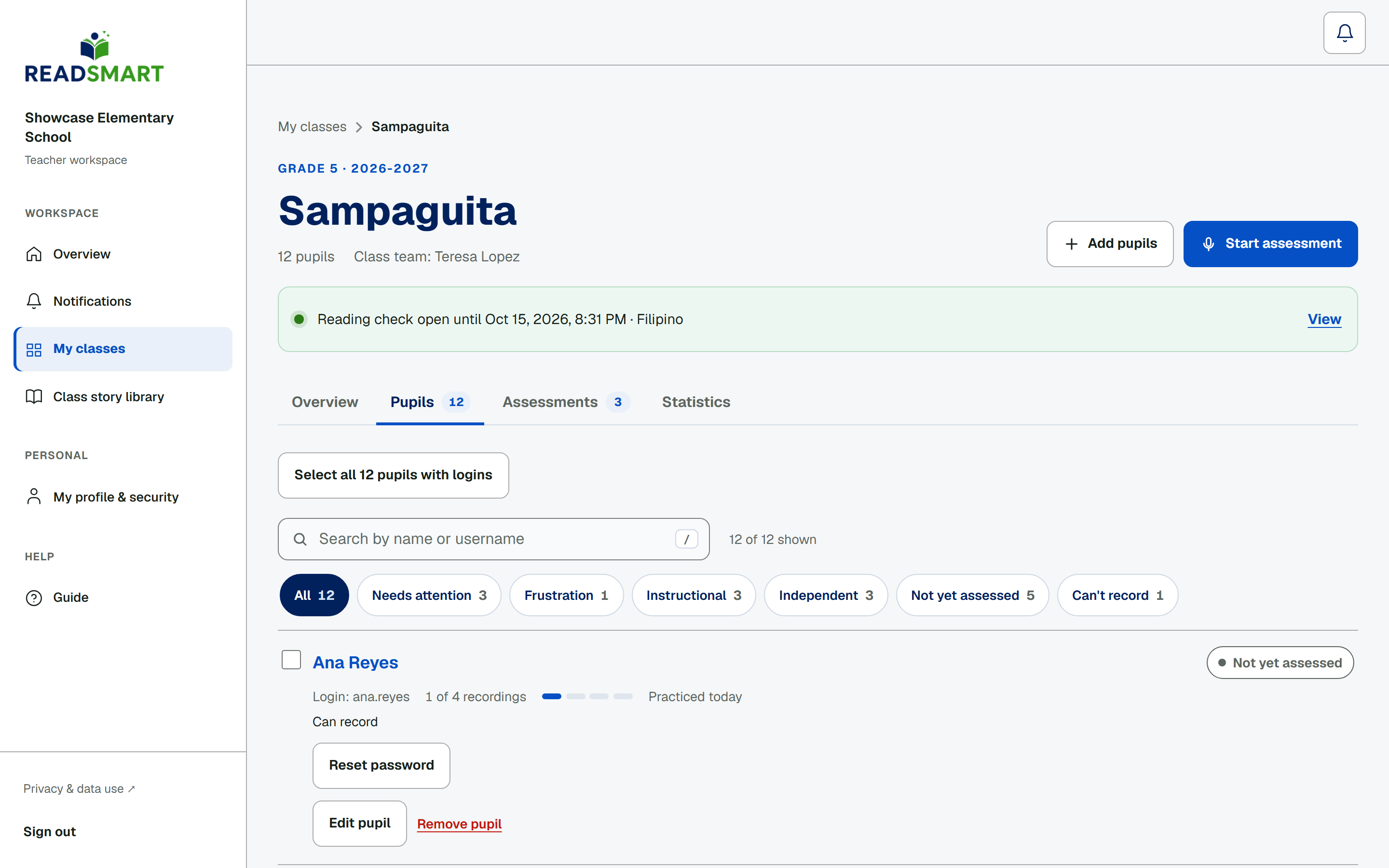Viewport: 1389px width, 868px height.
Task: Filter by Needs attention
Action: click(429, 596)
